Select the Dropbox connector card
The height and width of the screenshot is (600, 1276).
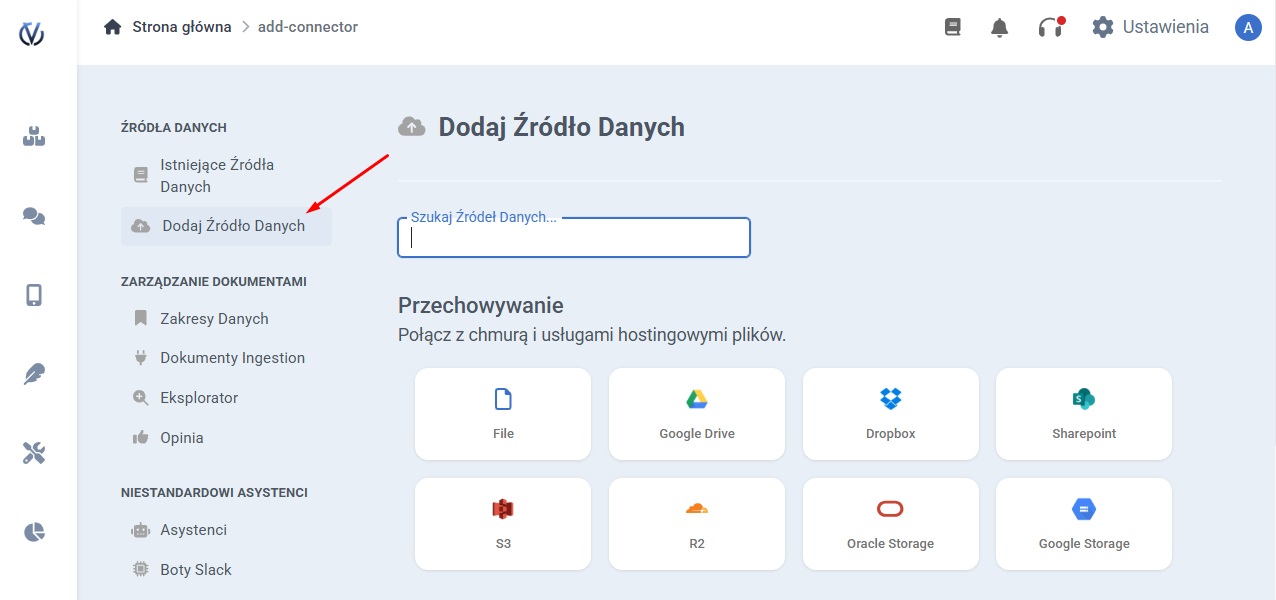pos(890,414)
